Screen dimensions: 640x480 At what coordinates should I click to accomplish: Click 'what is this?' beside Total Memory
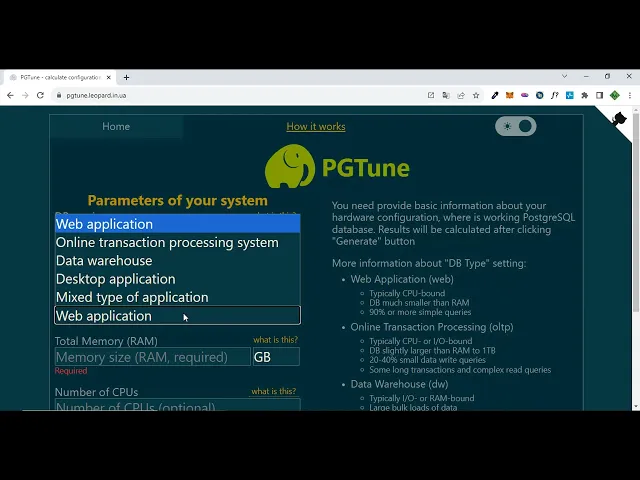coord(276,340)
